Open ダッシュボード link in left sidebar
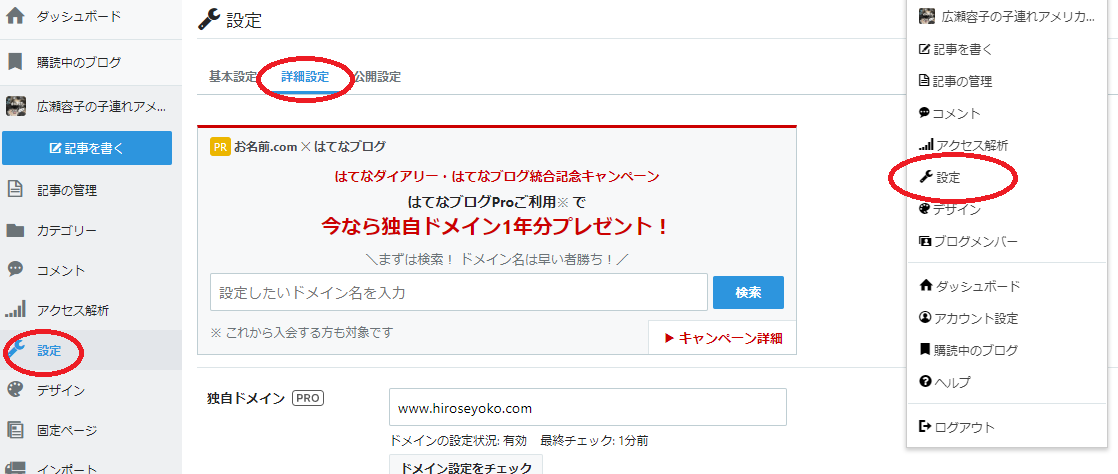Viewport: 1118px width, 474px height. [x=78, y=16]
